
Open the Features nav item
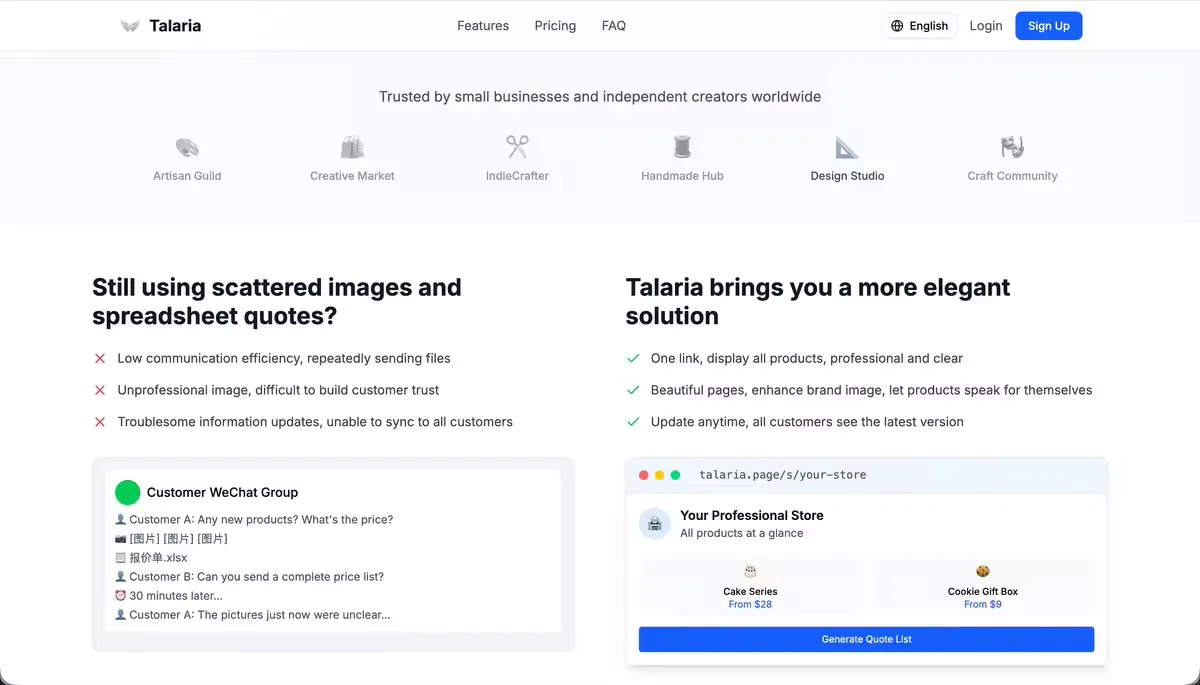(x=483, y=26)
